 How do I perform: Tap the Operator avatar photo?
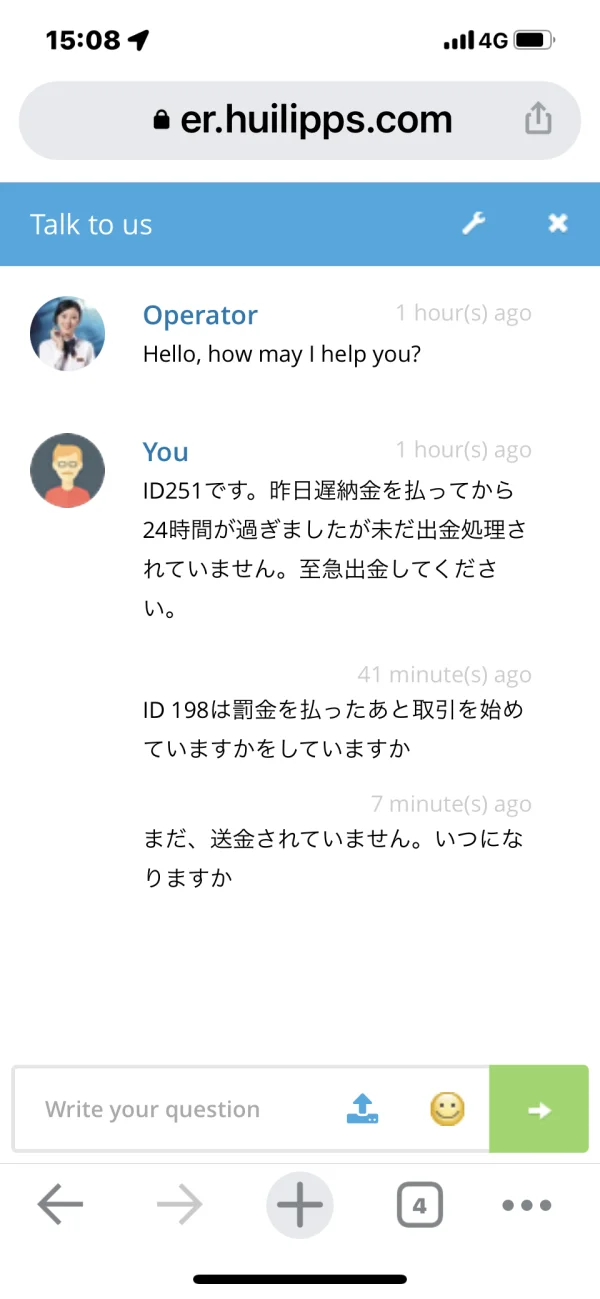(67, 334)
